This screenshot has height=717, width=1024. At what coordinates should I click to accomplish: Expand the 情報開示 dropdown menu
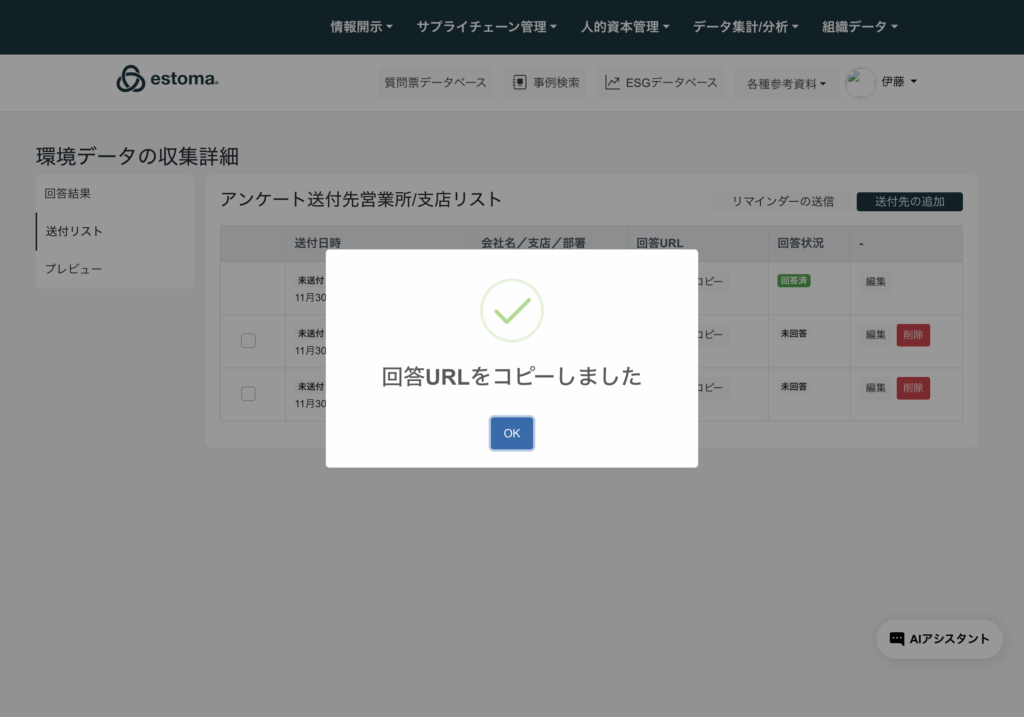pos(361,27)
